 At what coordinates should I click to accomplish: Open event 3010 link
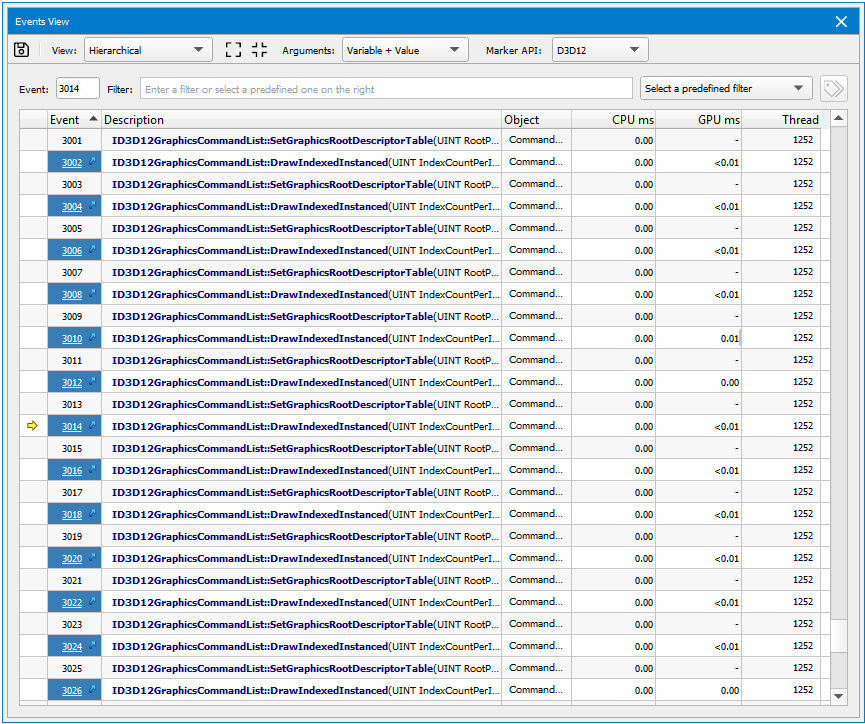pos(72,339)
